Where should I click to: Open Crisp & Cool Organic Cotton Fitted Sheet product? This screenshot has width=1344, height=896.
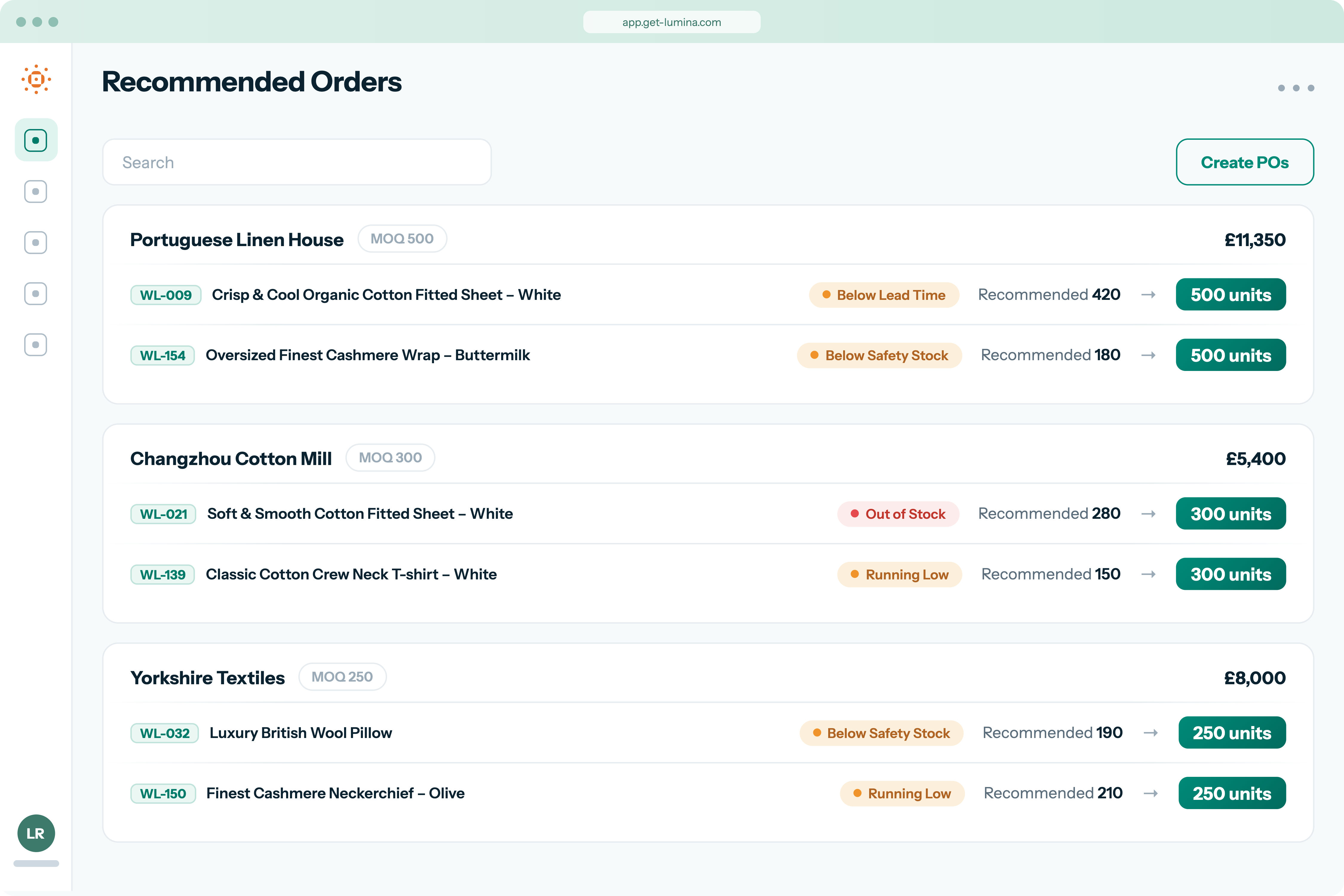pos(386,295)
